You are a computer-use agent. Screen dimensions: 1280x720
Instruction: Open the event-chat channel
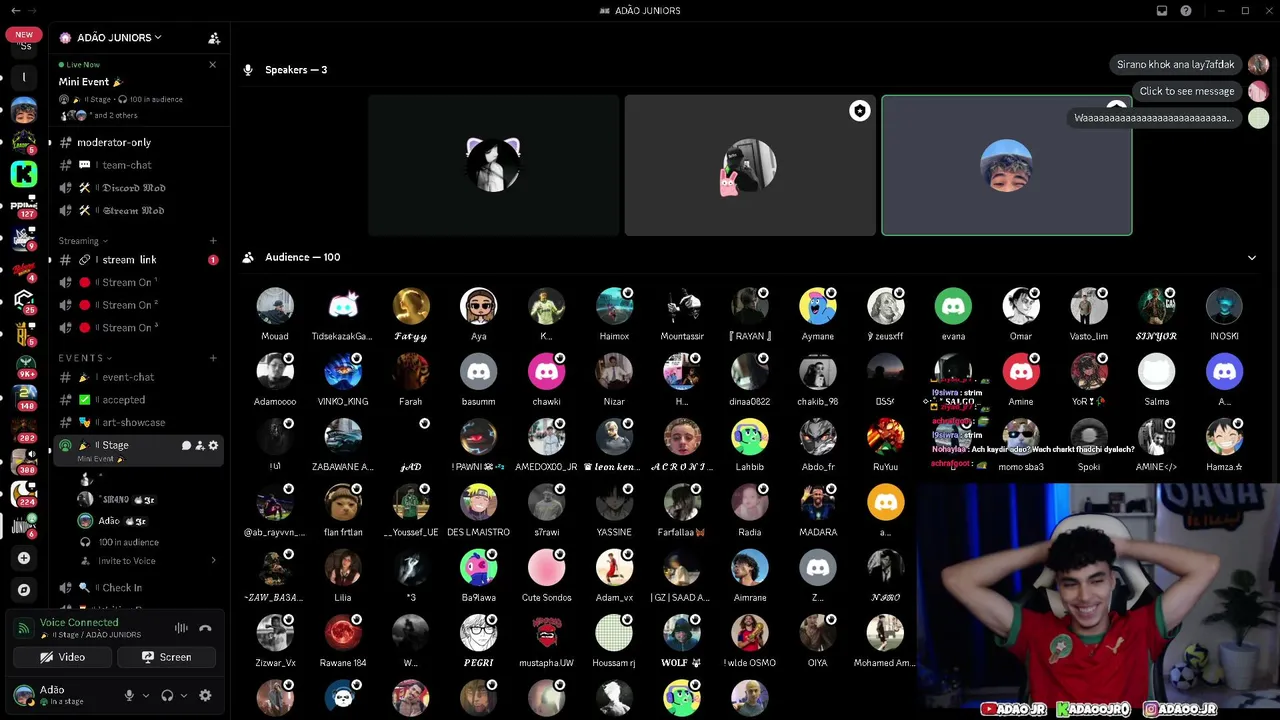[137, 377]
